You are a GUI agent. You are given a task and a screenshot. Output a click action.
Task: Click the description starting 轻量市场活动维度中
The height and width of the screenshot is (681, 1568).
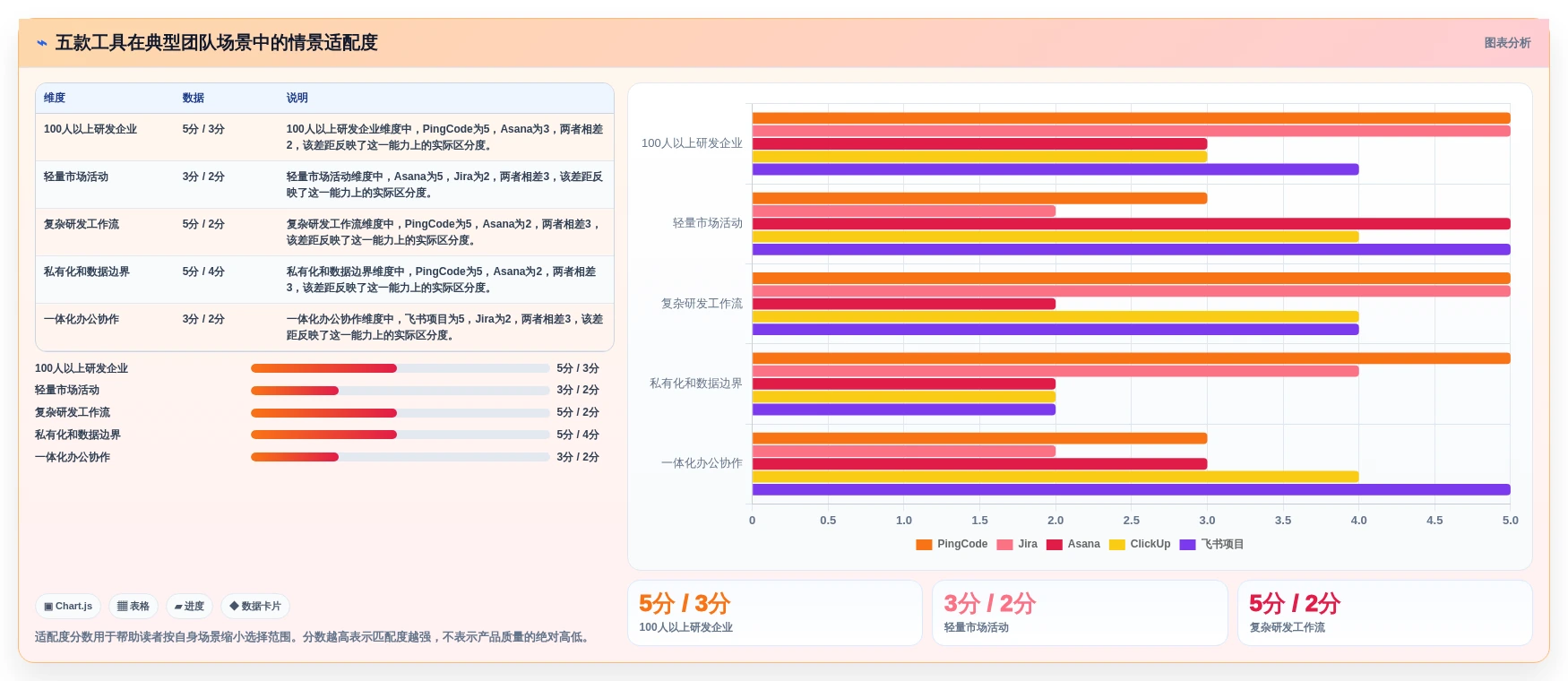[445, 185]
